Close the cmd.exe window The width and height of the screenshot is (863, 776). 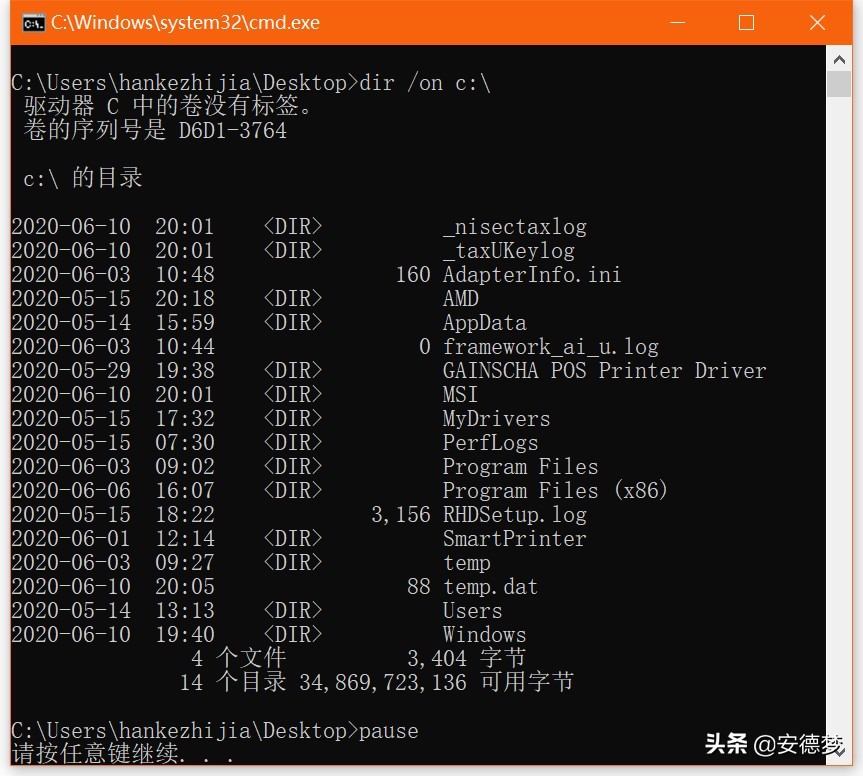[817, 23]
